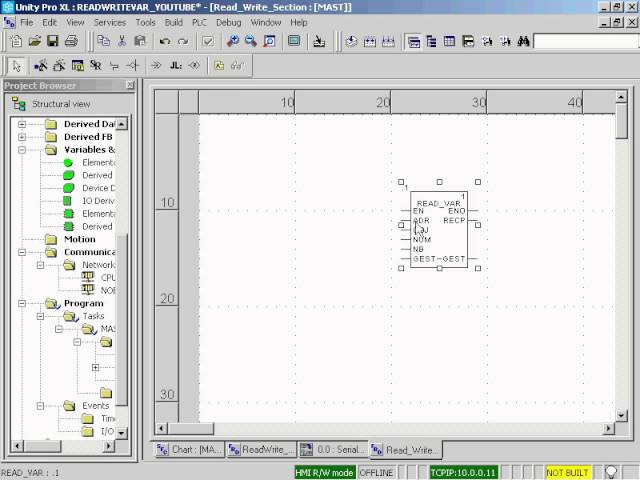Select the CPU network tree item
Image resolution: width=640 pixels, height=480 pixels.
click(108, 278)
